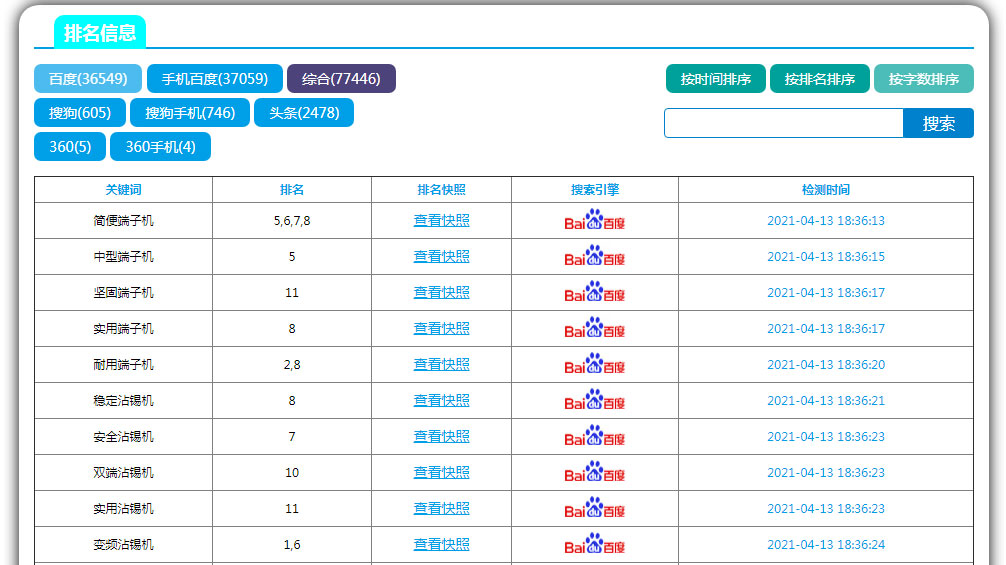Click Baidu logo in 简便端子机 row

594,220
